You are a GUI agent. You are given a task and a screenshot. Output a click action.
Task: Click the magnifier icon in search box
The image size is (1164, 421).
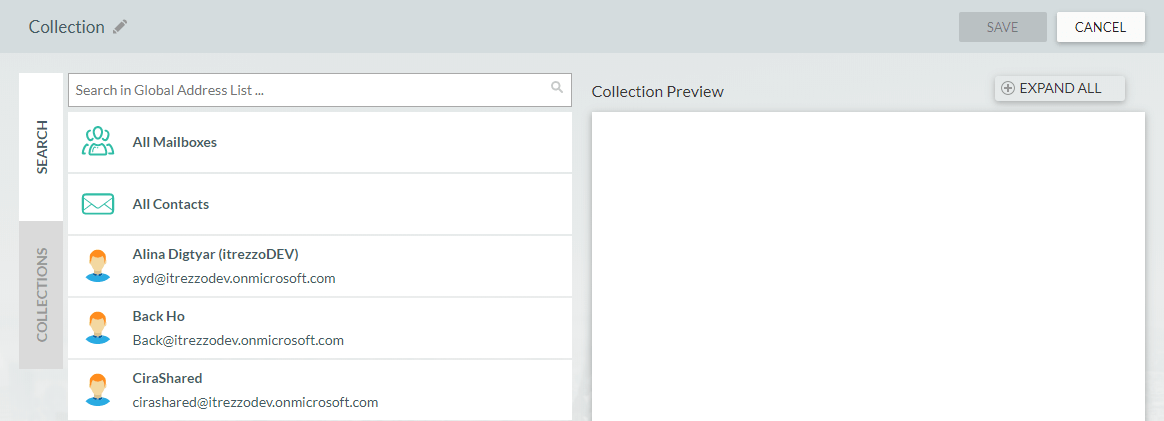(557, 88)
